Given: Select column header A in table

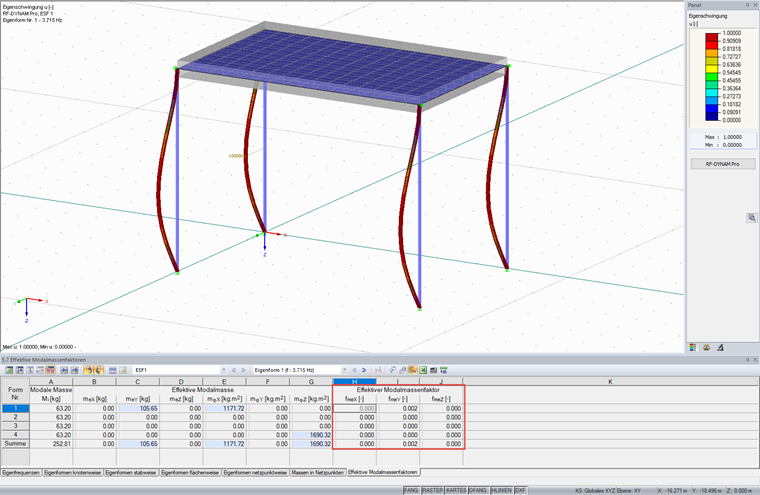Looking at the screenshot, I should [x=51, y=382].
